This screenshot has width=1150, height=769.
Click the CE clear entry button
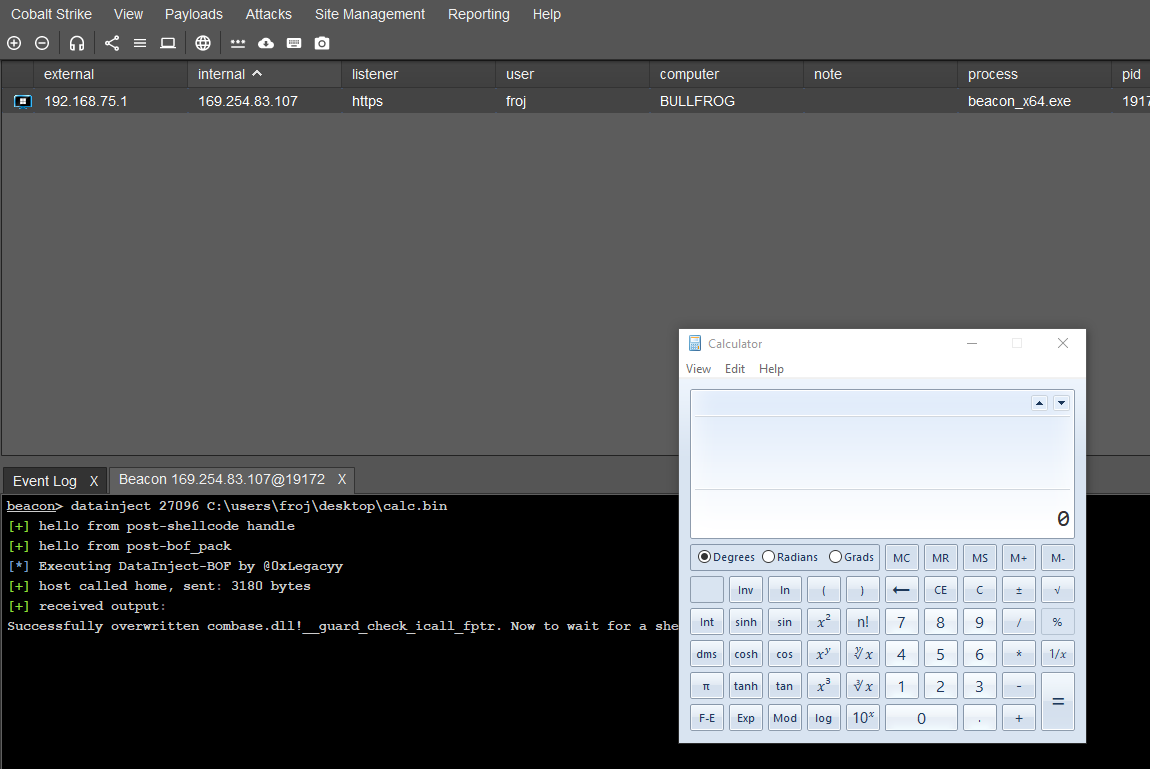tap(940, 589)
